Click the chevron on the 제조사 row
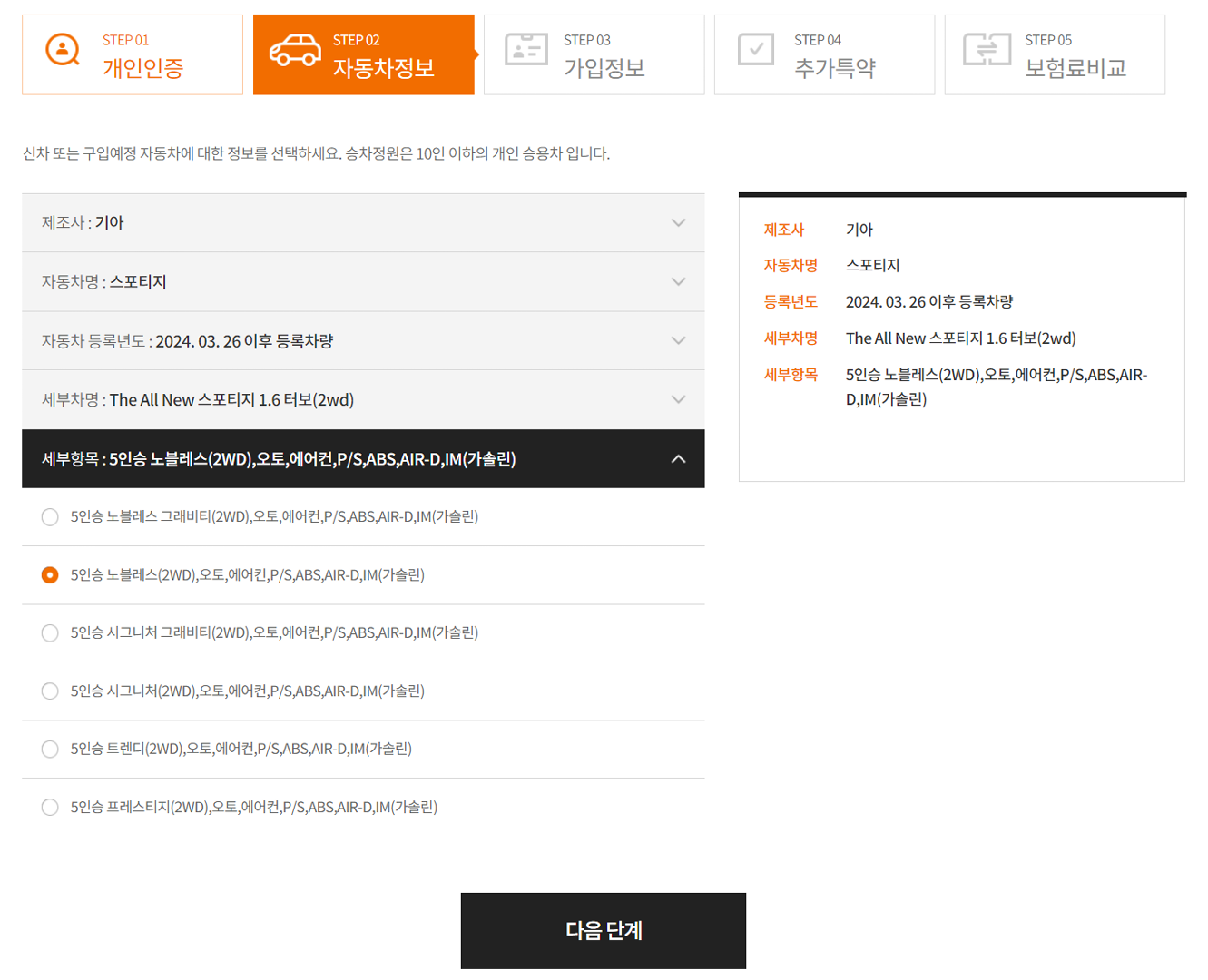Viewport: 1208px width, 980px height. tap(678, 222)
